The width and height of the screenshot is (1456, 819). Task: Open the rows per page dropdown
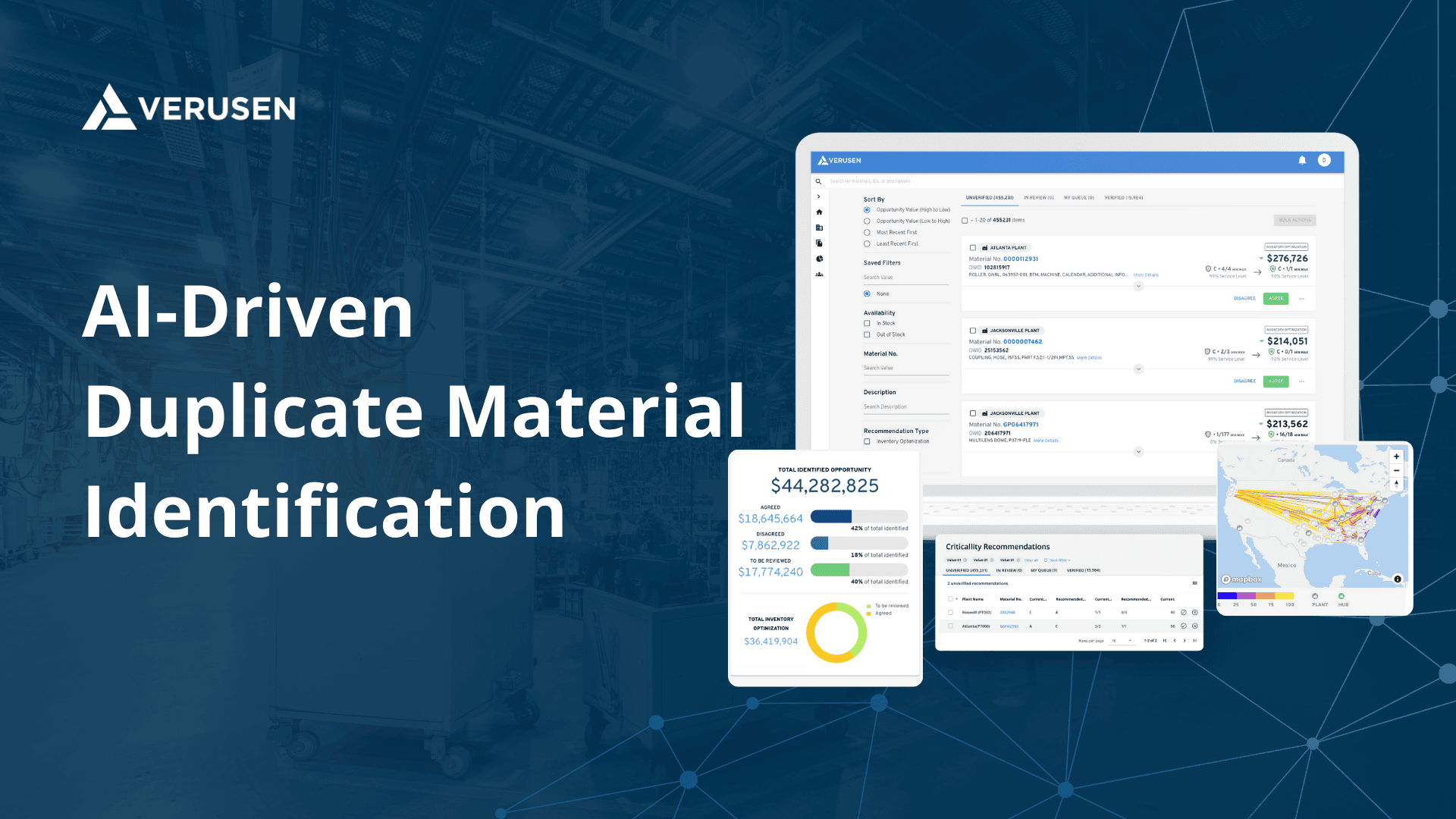(1122, 641)
